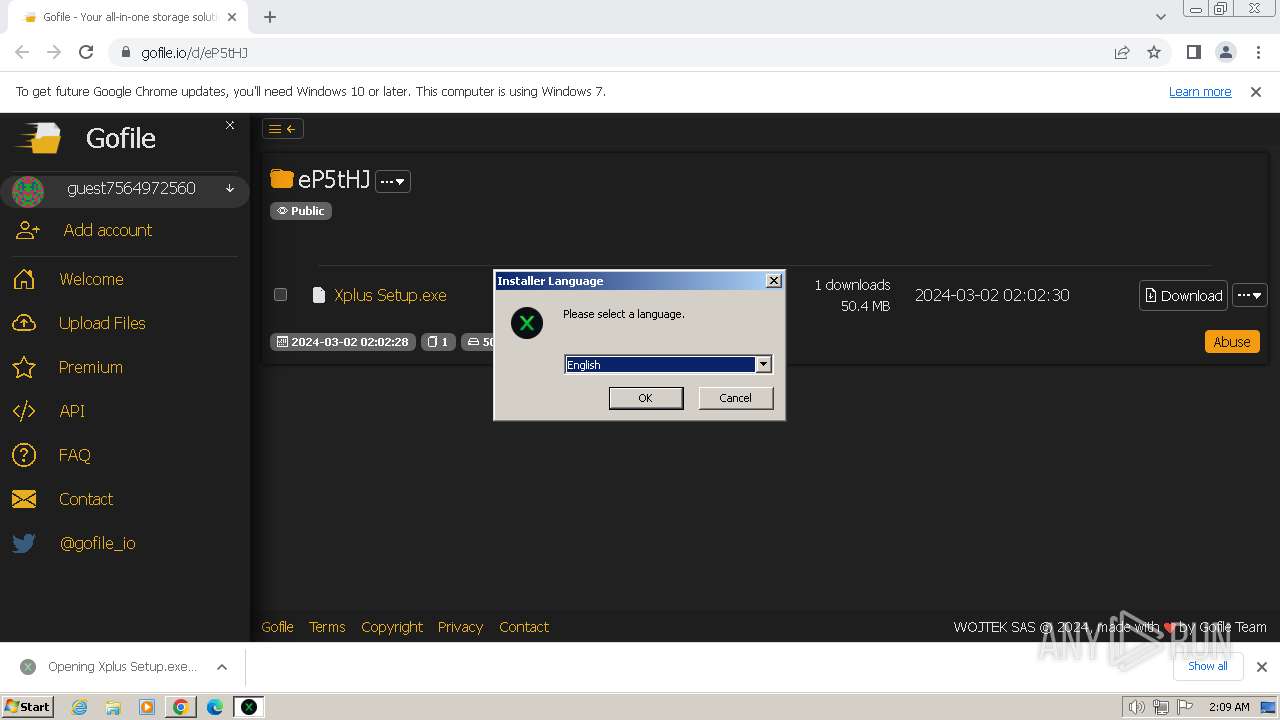The width and height of the screenshot is (1280, 720).
Task: Open tab search dropdown arrow
Action: (1160, 17)
